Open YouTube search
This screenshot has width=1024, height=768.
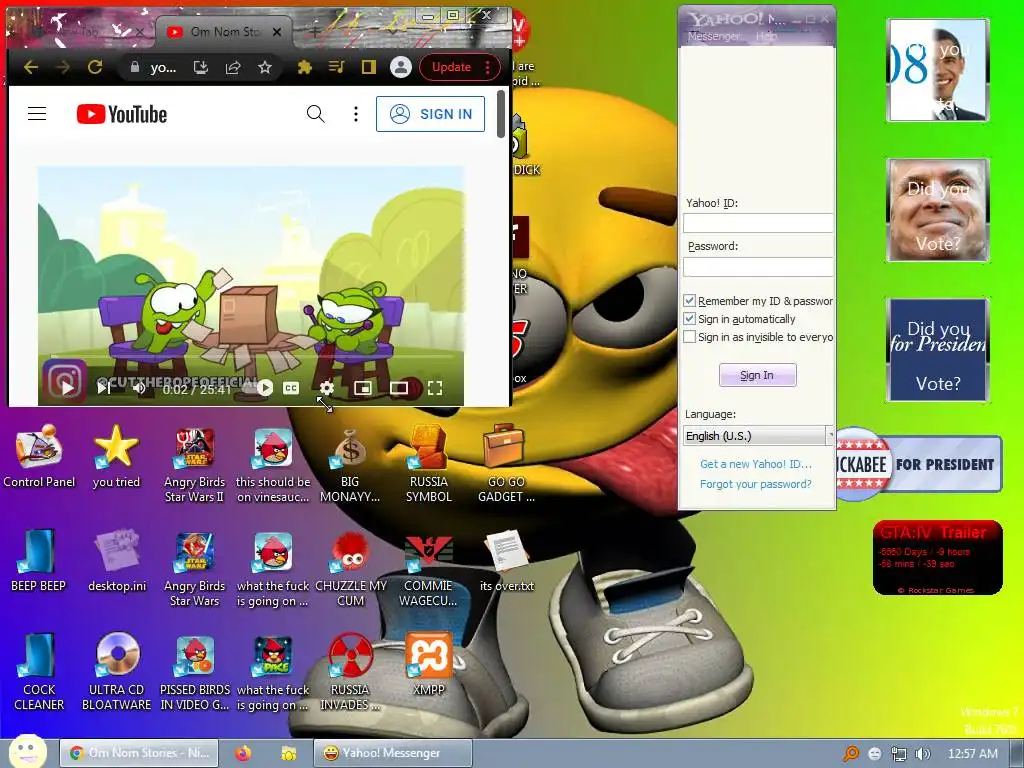[x=315, y=114]
